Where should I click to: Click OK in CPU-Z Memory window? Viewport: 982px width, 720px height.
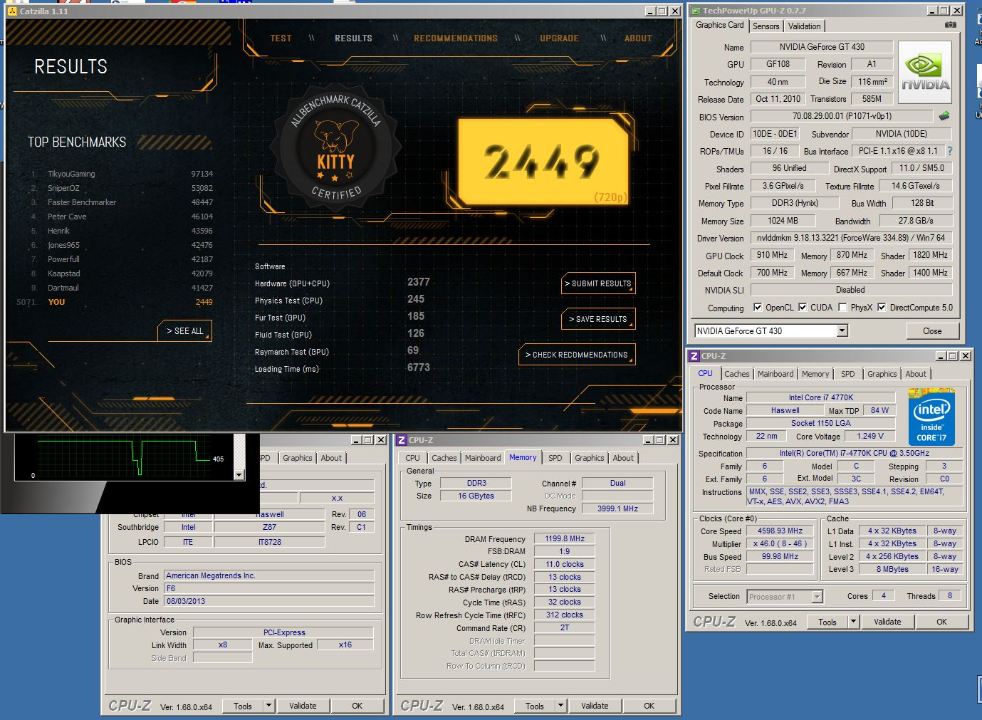[x=649, y=706]
